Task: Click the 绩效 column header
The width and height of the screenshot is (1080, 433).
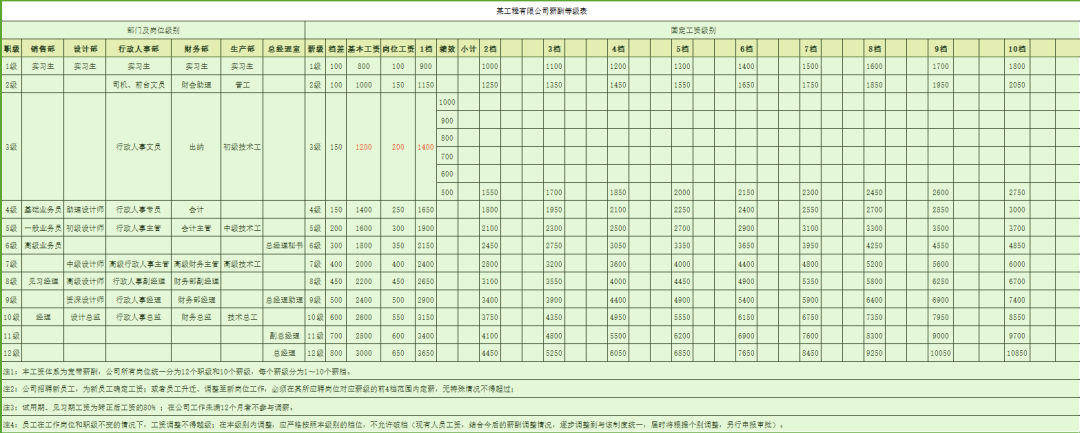Action: coord(447,48)
